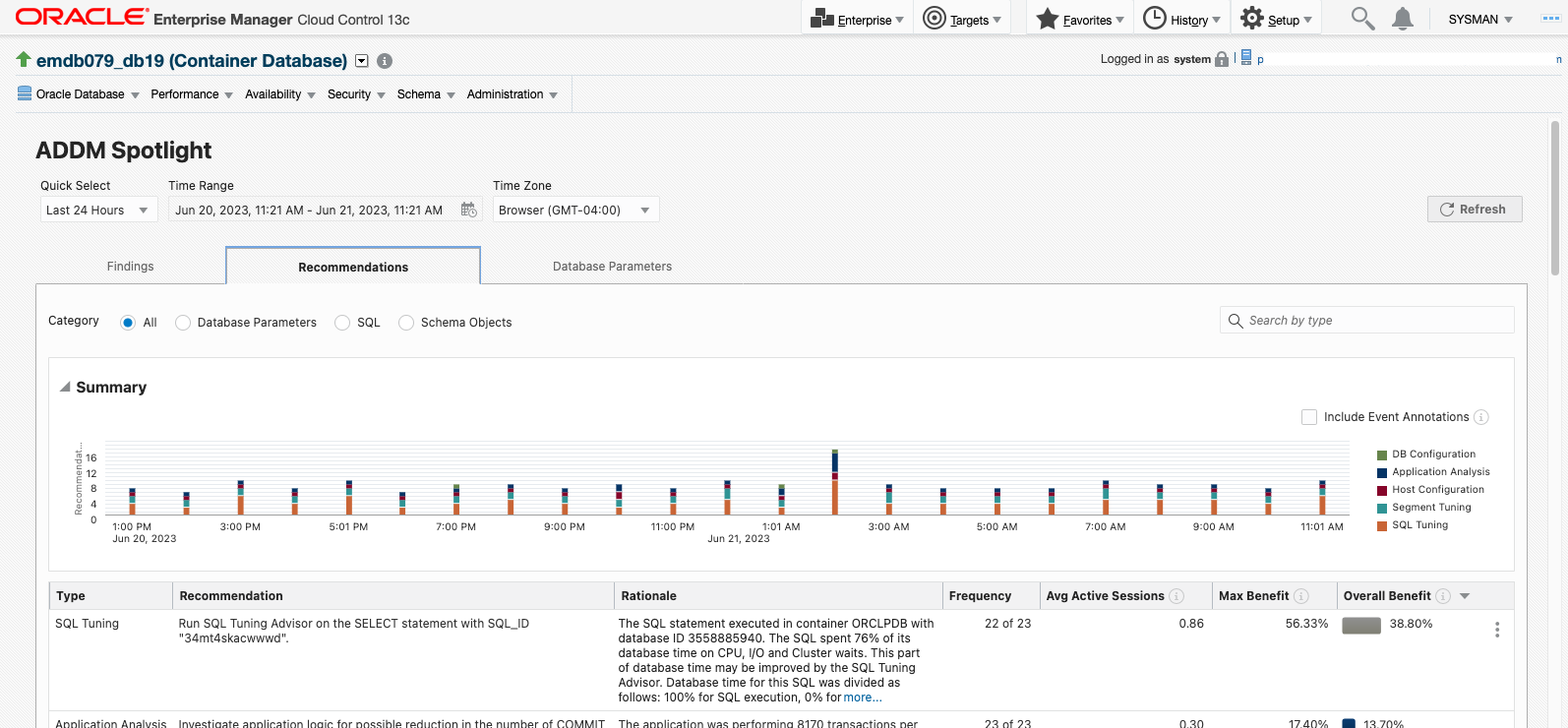Open the row actions three-dot menu

(1496, 630)
